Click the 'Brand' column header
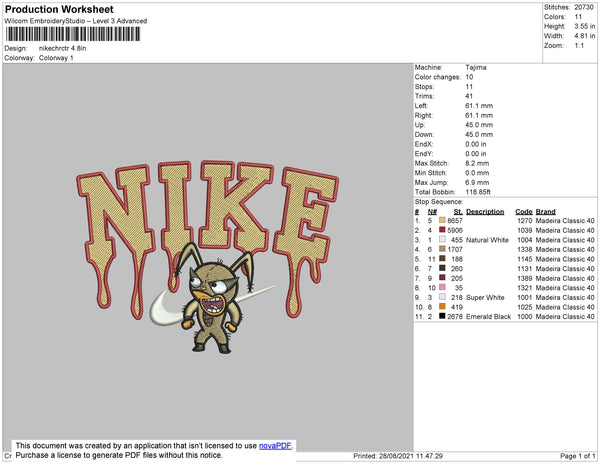Image resolution: width=600 pixels, height=464 pixels. [x=545, y=212]
